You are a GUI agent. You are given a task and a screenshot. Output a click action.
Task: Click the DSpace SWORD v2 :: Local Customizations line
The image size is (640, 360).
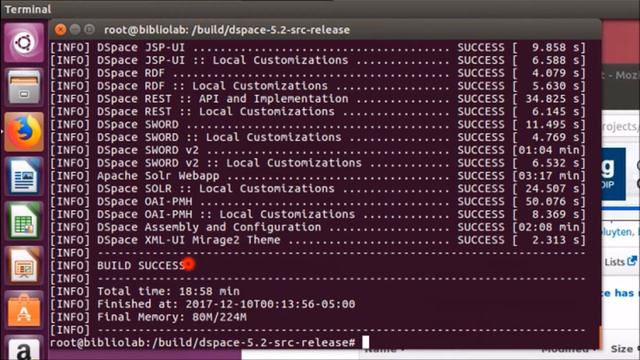(x=318, y=163)
